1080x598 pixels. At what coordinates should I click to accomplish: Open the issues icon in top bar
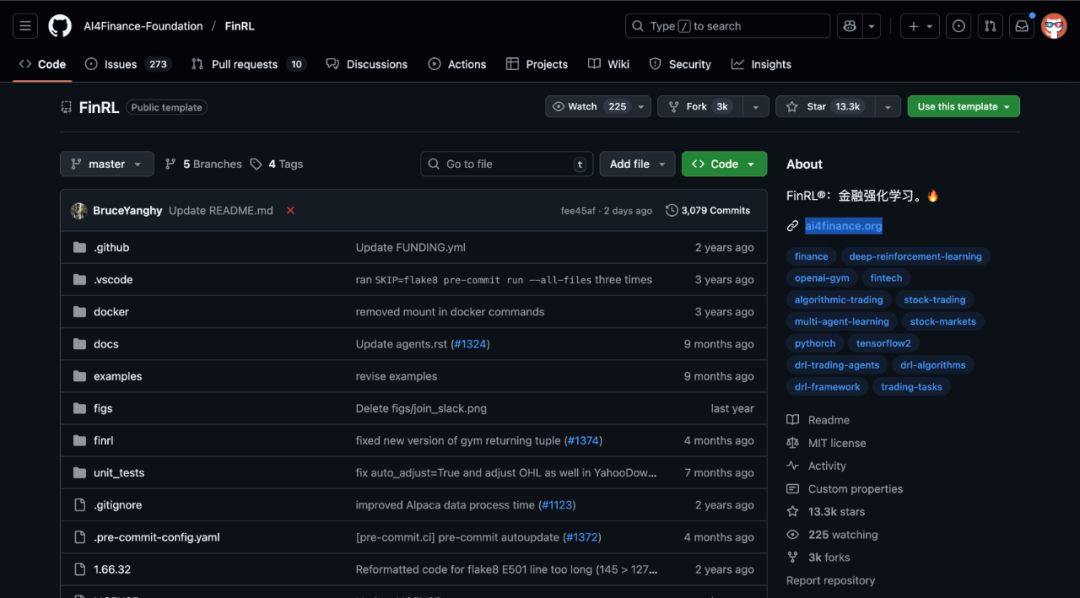(x=958, y=26)
